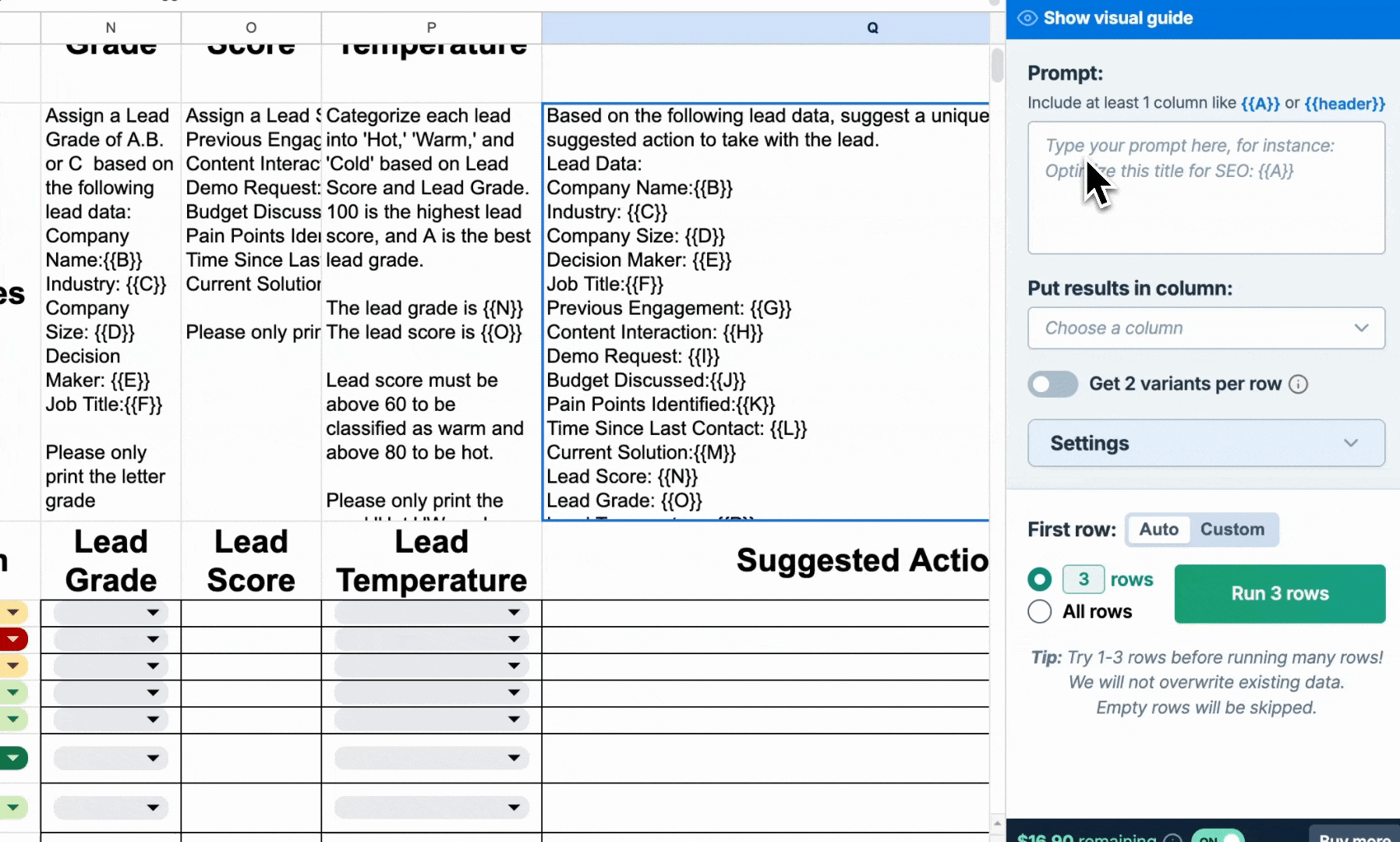Open the Choose a column dropdown
Screen dimensions: 1400x842
pos(1206,328)
